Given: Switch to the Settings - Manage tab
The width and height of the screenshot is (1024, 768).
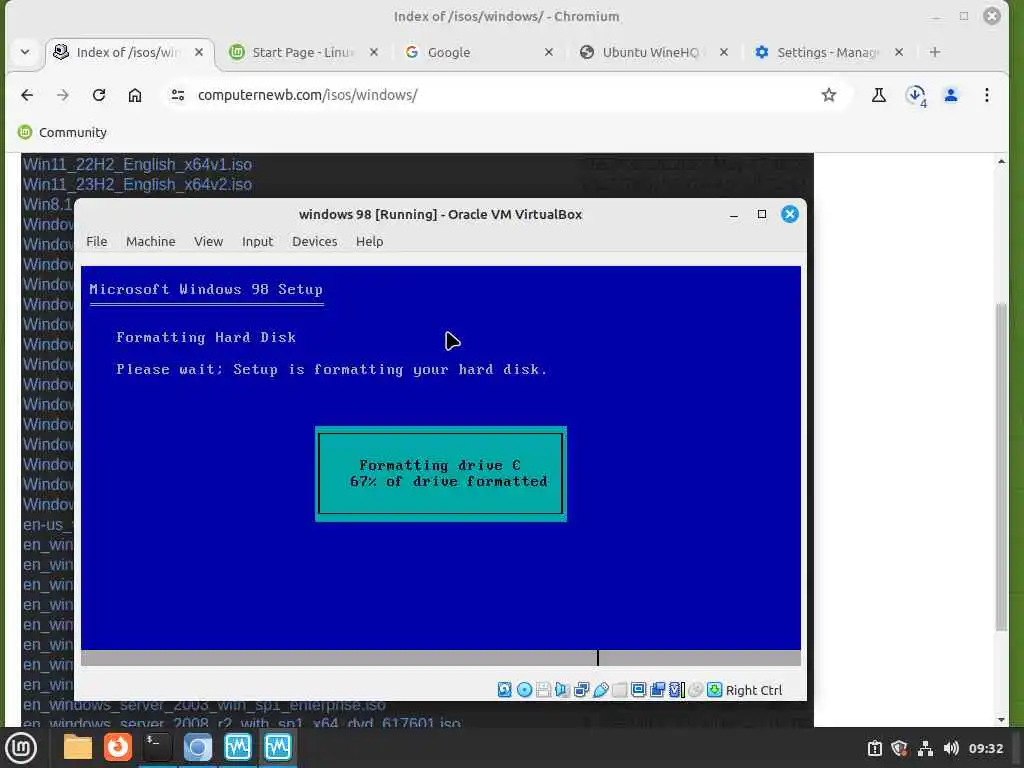Looking at the screenshot, I should [x=827, y=52].
